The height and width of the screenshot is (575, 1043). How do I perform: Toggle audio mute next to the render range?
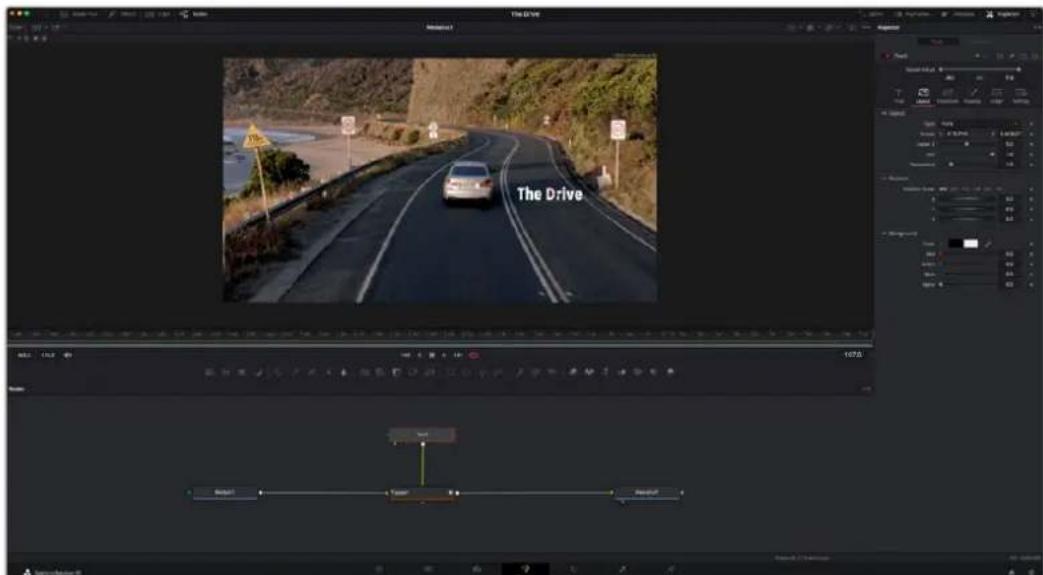67,355
